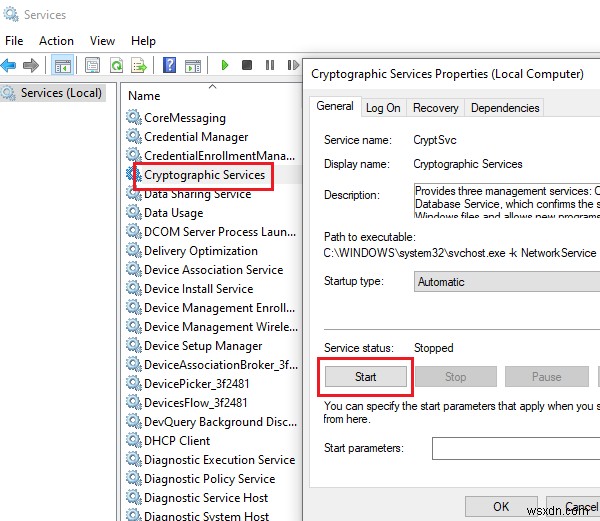Select Device Management Wirele... service
Image resolution: width=600 pixels, height=521 pixels.
[x=221, y=327]
